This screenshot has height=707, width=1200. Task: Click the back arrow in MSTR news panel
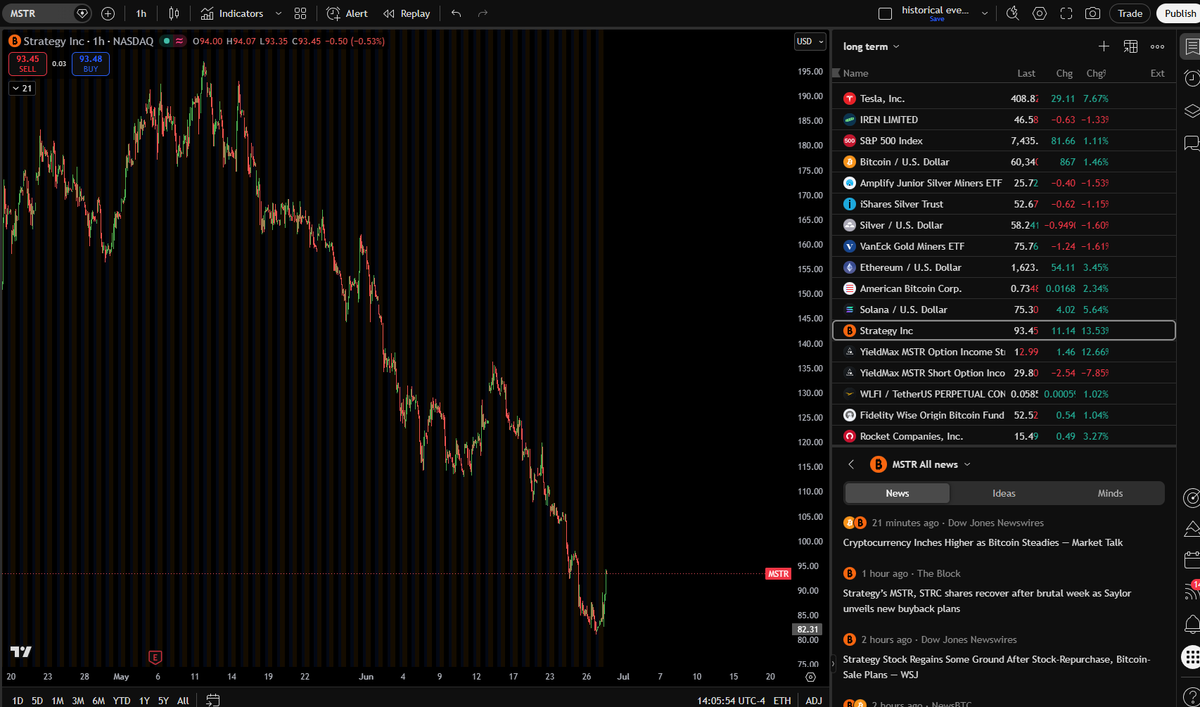(851, 464)
